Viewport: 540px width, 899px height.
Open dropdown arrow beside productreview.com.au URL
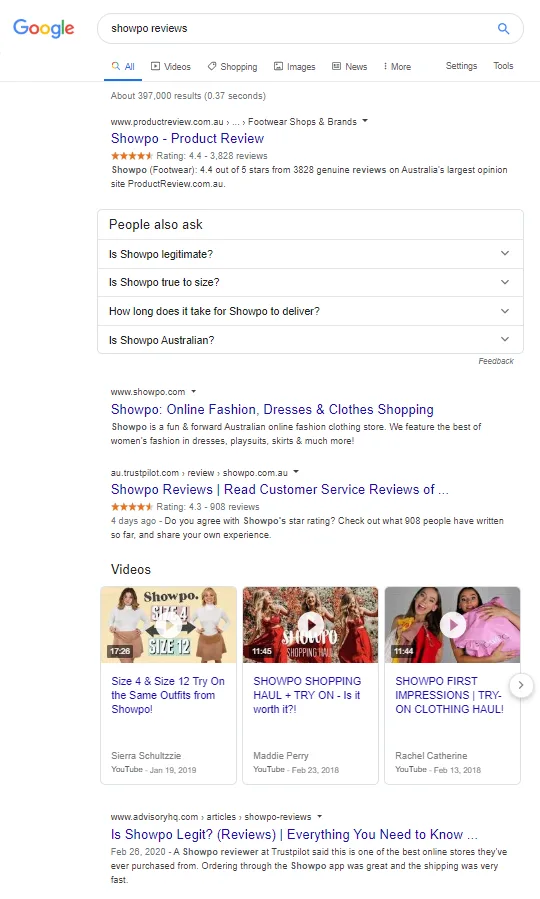(x=365, y=121)
